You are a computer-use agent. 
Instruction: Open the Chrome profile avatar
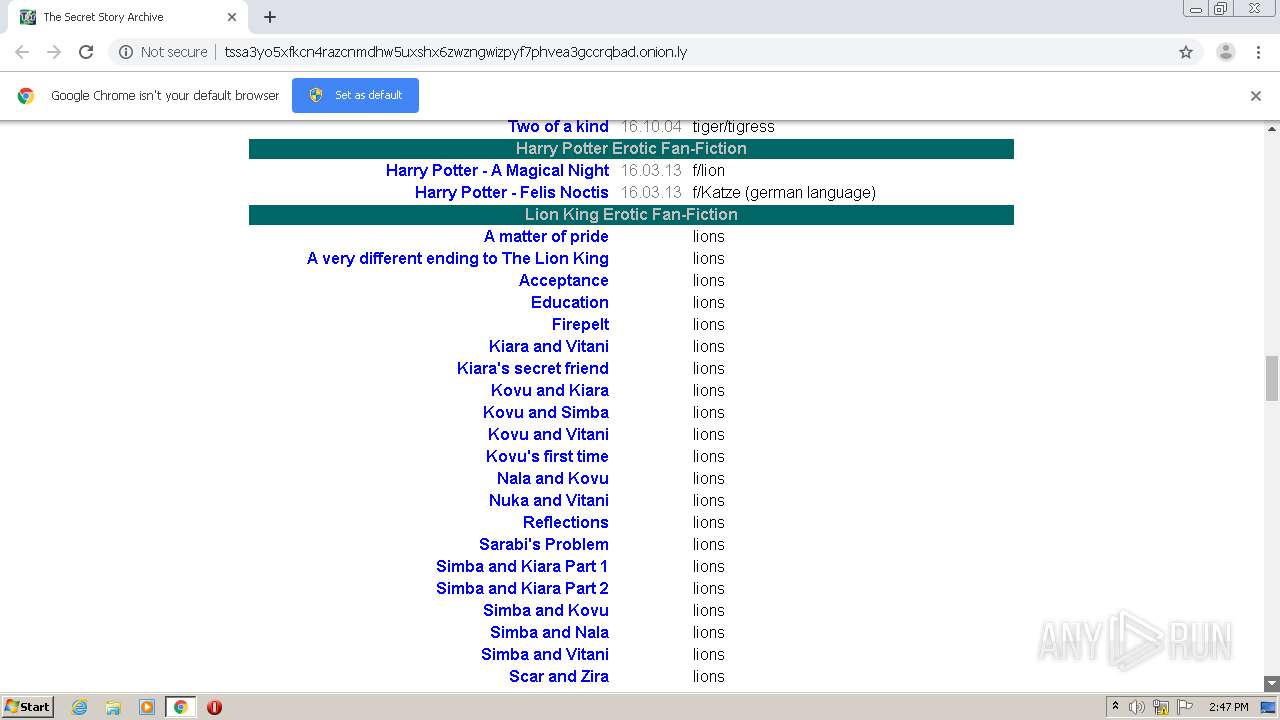point(1226,52)
